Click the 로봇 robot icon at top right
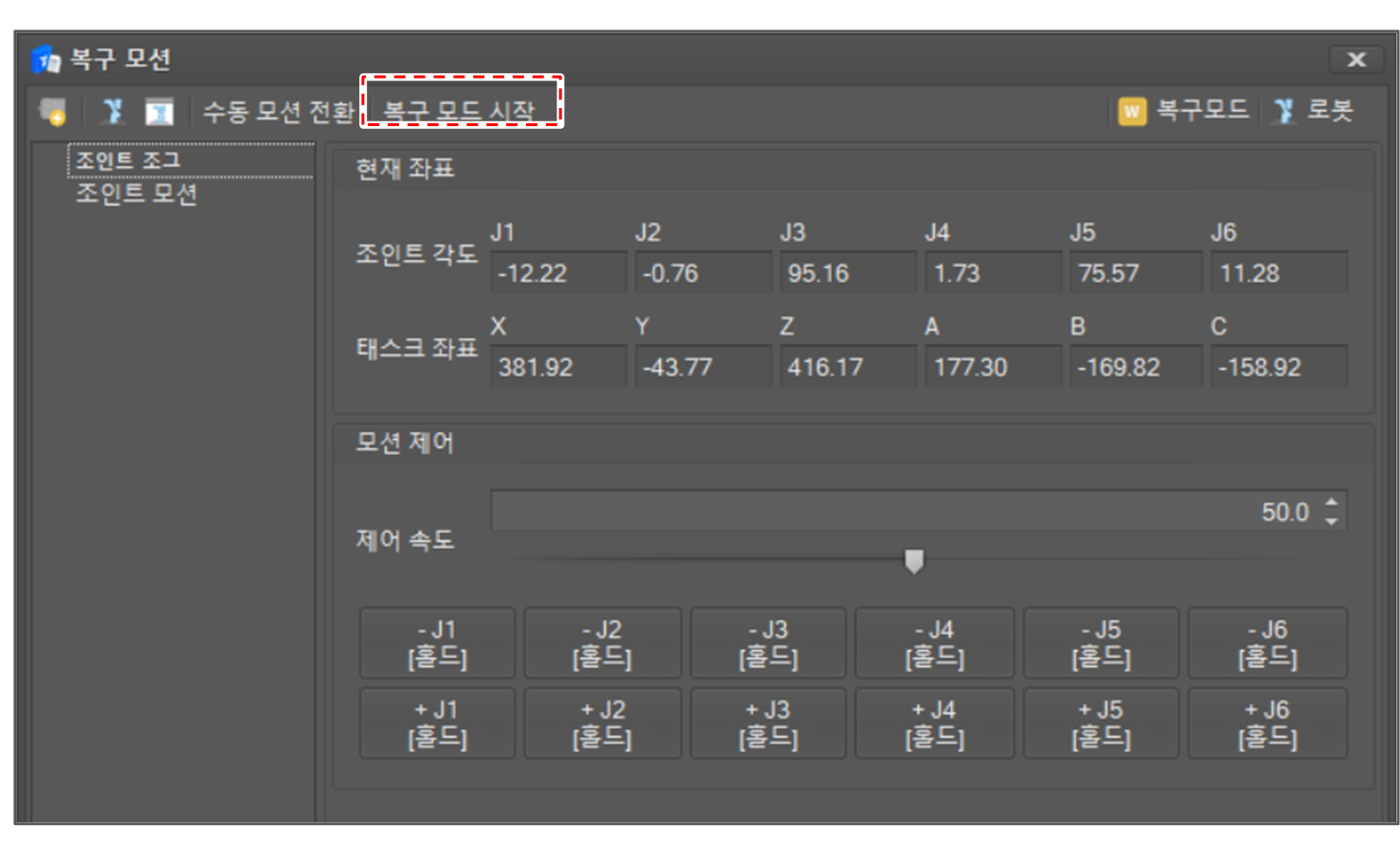The width and height of the screenshot is (1400, 843). [1284, 111]
